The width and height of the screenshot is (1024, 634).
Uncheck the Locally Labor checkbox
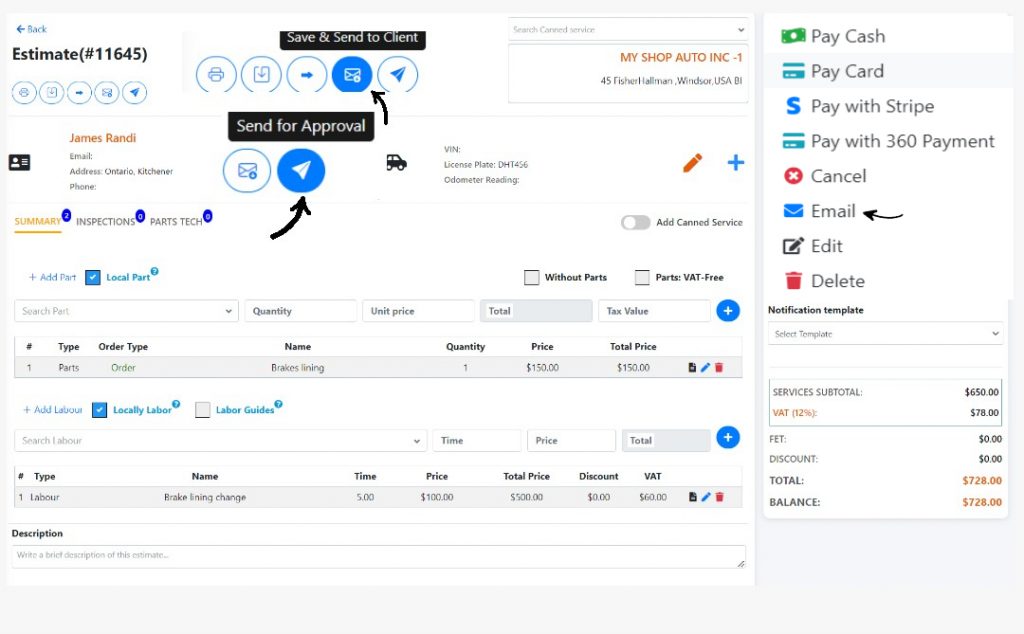99,410
